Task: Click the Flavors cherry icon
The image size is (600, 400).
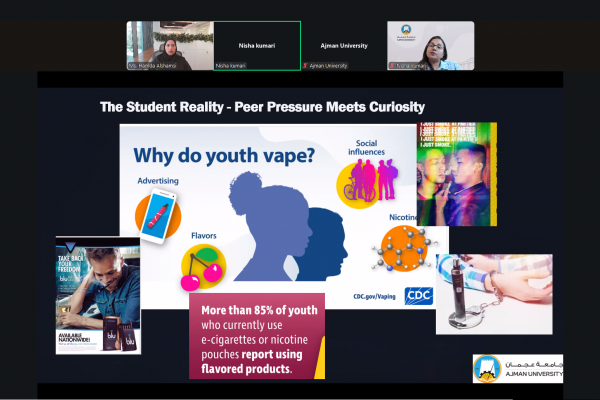Action: pos(203,267)
